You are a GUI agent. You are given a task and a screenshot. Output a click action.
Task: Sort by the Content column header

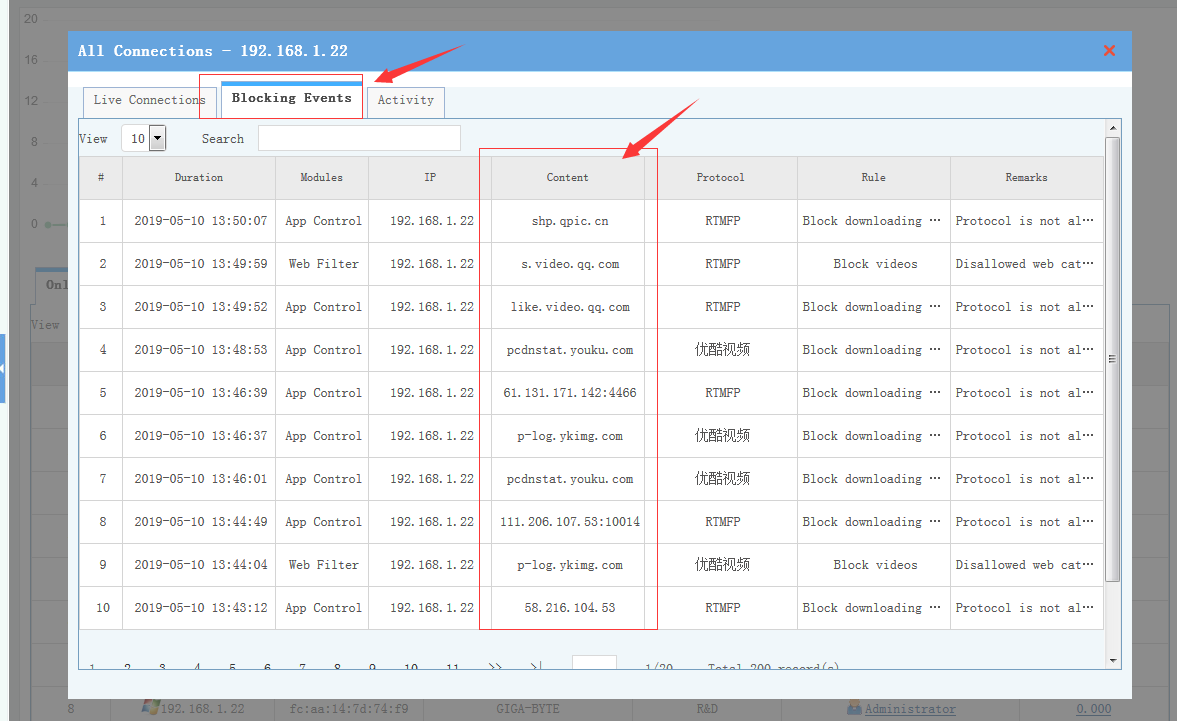pyautogui.click(x=567, y=178)
